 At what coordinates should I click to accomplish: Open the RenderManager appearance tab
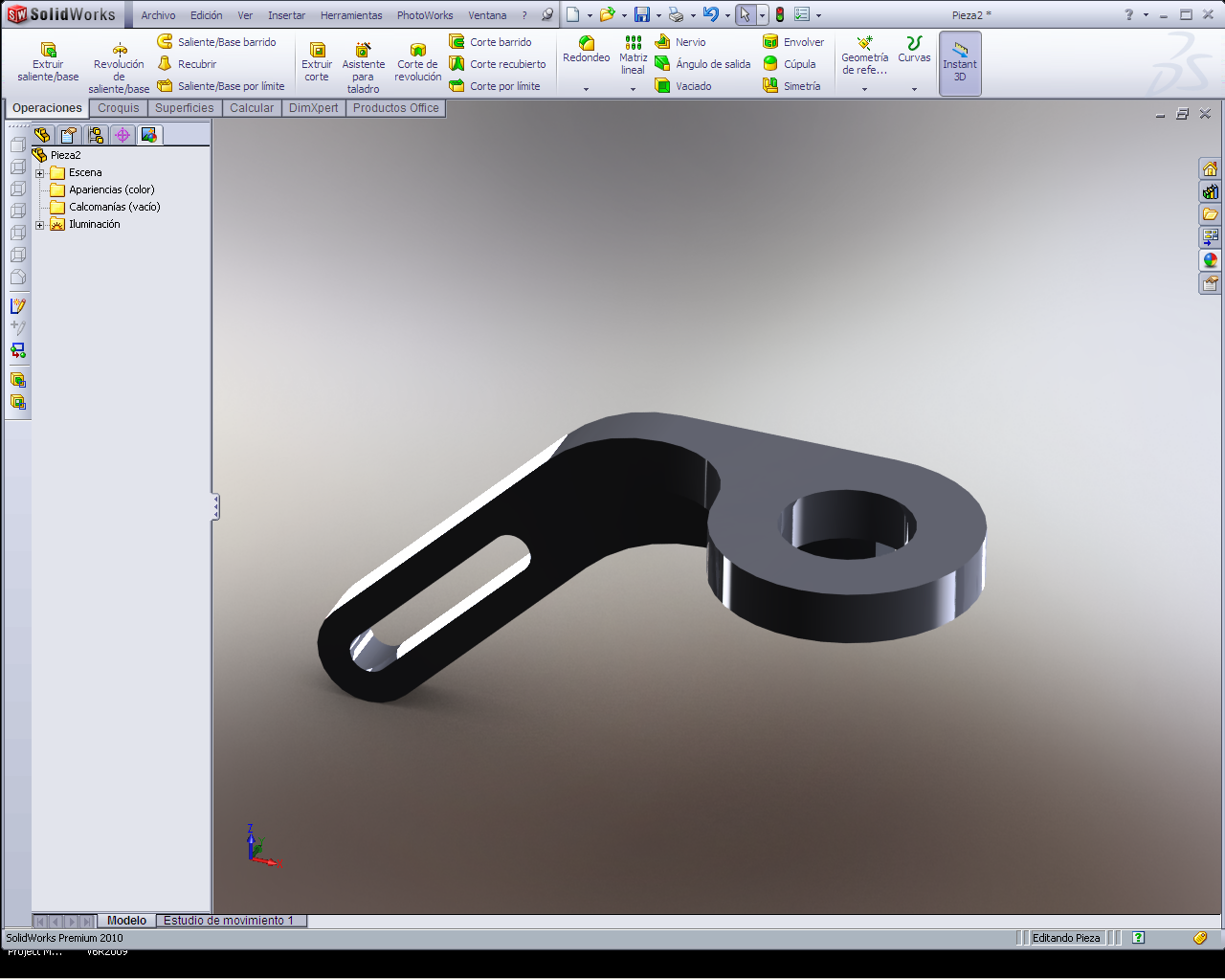click(149, 135)
